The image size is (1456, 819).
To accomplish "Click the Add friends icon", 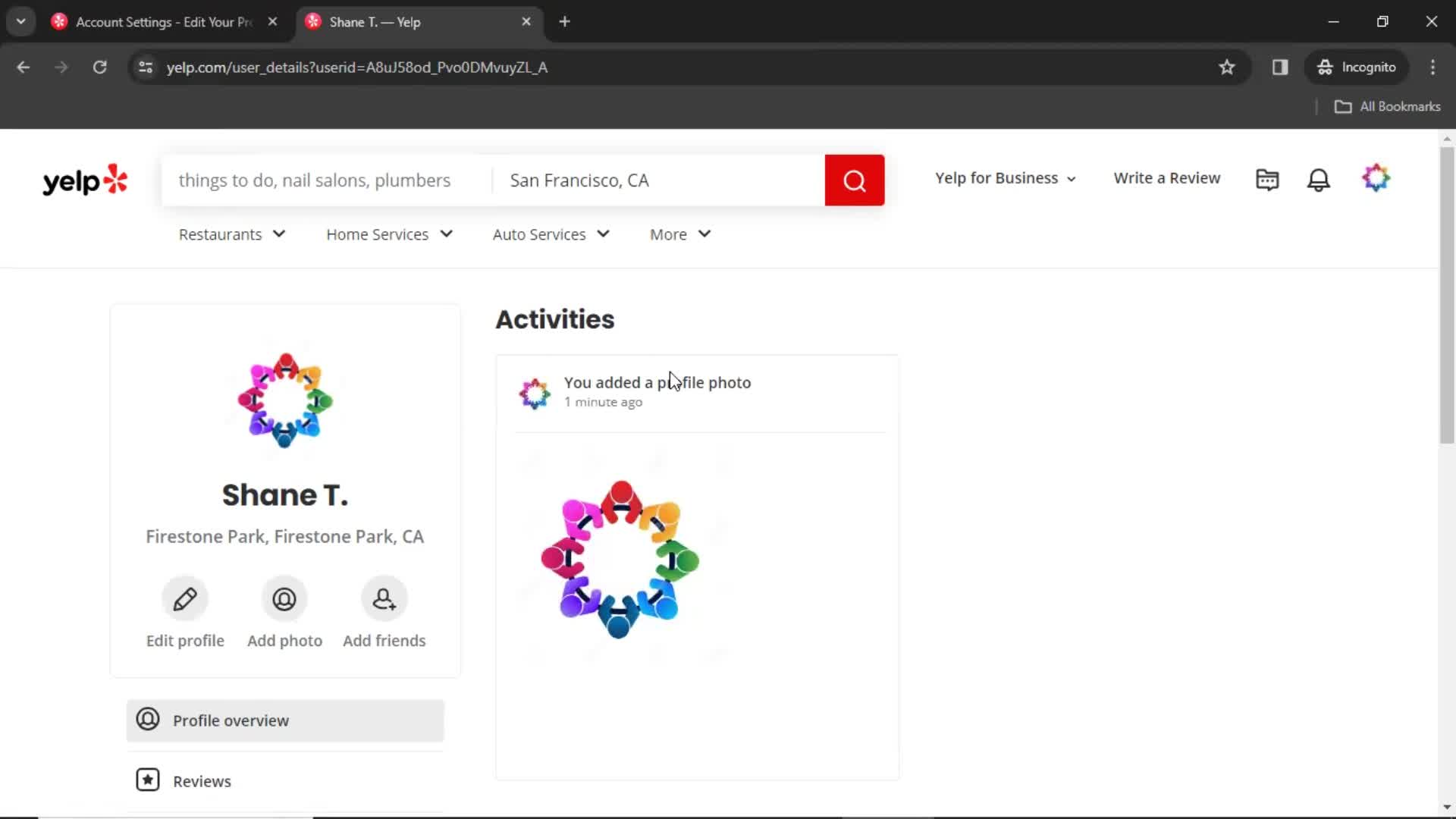I will (x=384, y=599).
